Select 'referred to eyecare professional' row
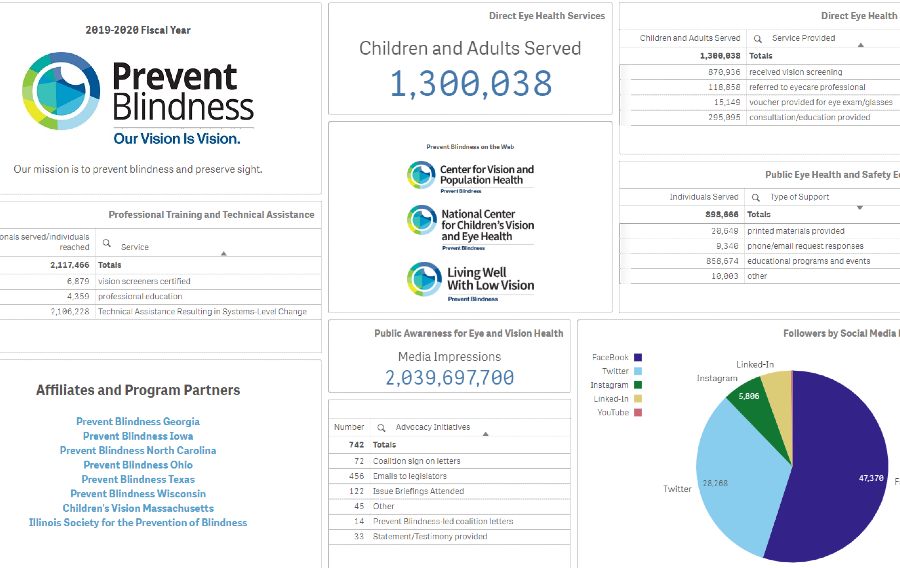 coord(760,87)
